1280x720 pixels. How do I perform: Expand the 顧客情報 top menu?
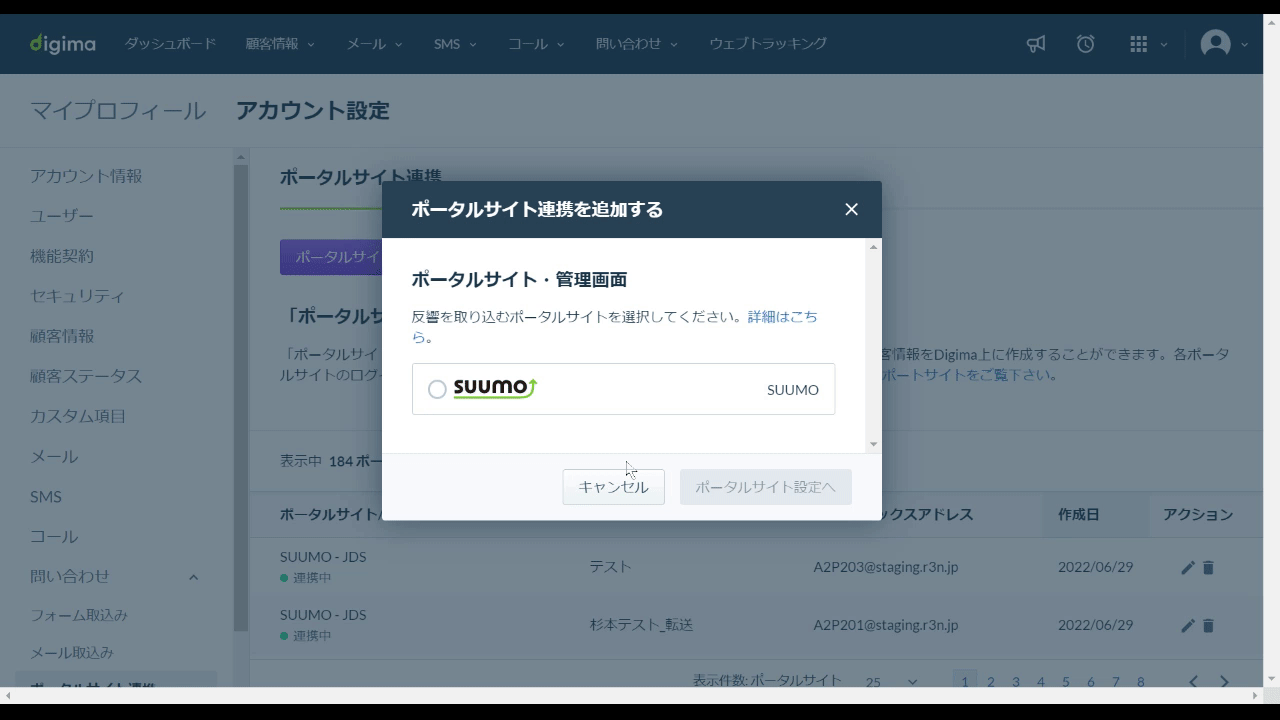coord(280,44)
